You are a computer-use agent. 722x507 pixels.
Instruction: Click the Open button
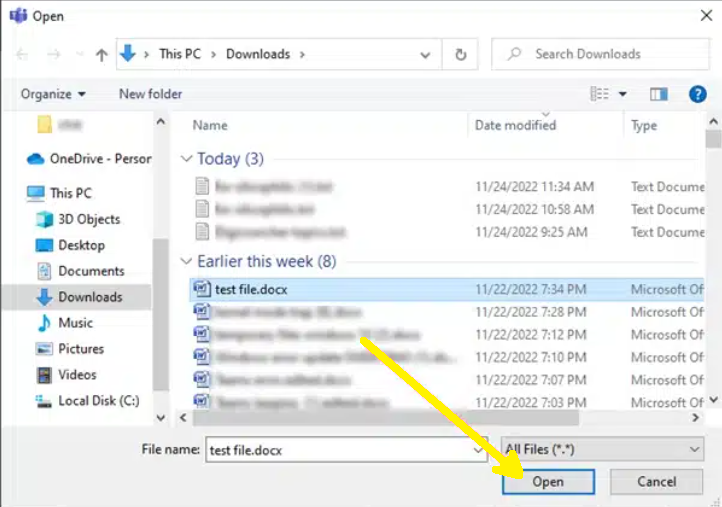tap(548, 482)
